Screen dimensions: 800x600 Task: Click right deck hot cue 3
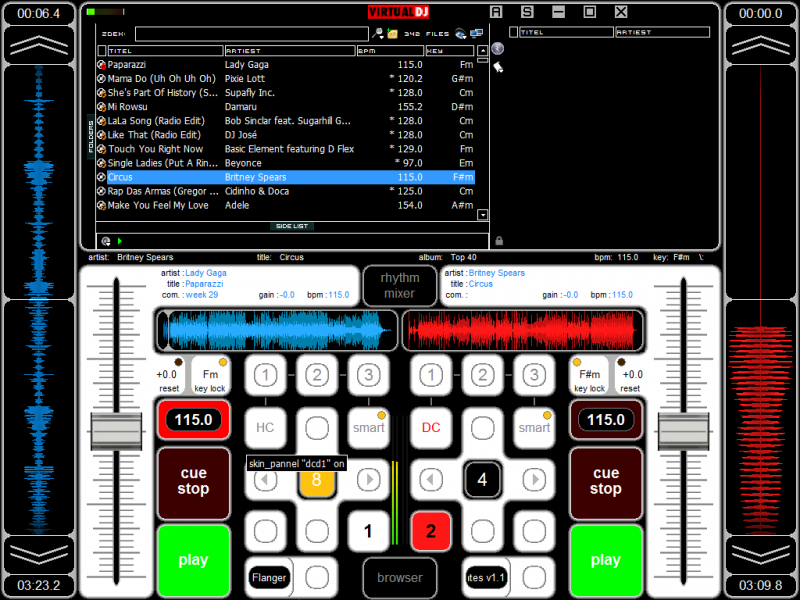click(534, 376)
